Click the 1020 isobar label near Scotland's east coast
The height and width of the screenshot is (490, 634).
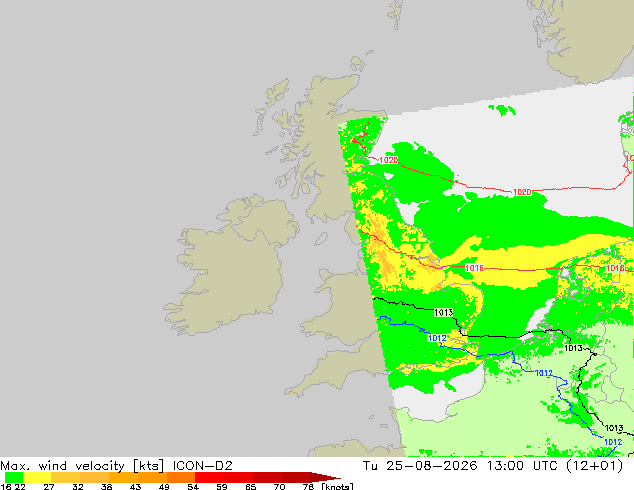point(389,160)
